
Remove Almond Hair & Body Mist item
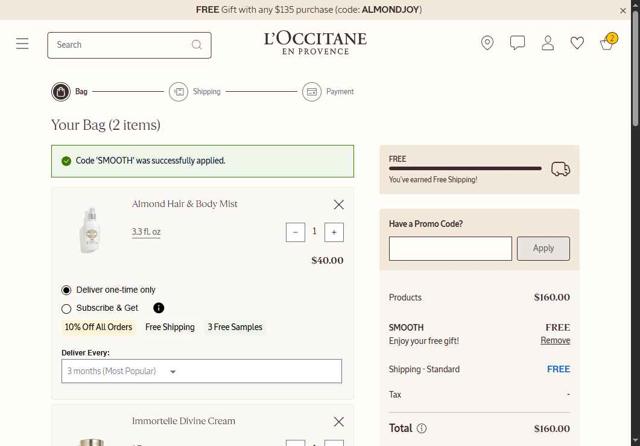click(339, 204)
